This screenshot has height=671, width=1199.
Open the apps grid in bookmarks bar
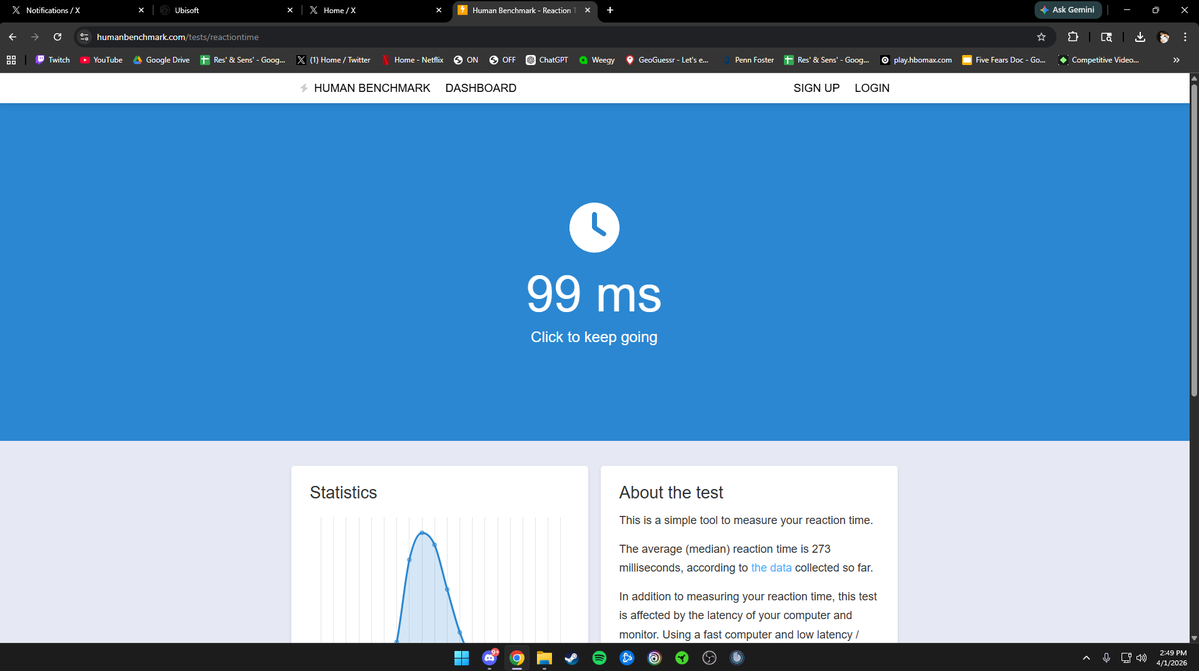coord(11,60)
